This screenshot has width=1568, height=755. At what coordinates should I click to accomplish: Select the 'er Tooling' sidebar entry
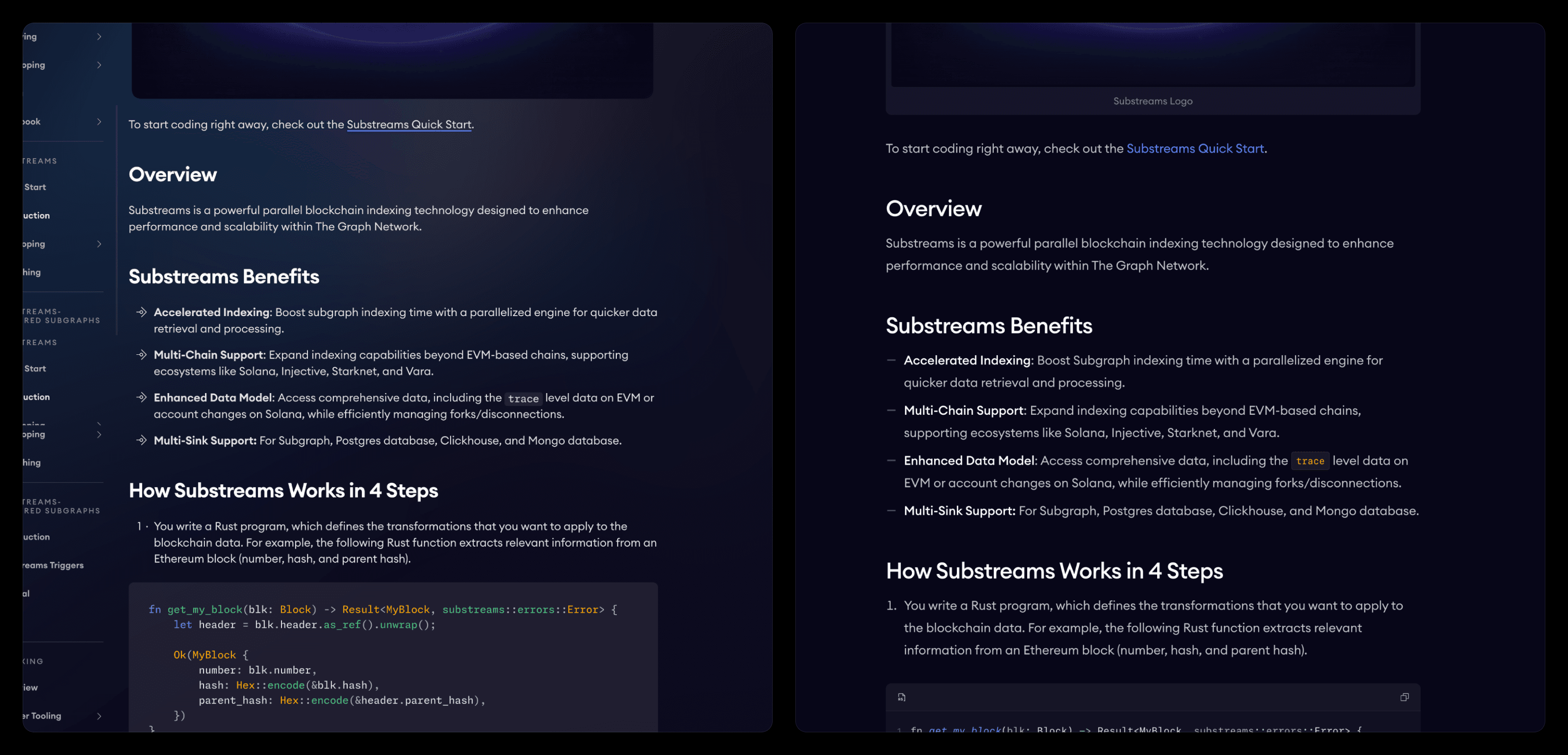[42, 716]
